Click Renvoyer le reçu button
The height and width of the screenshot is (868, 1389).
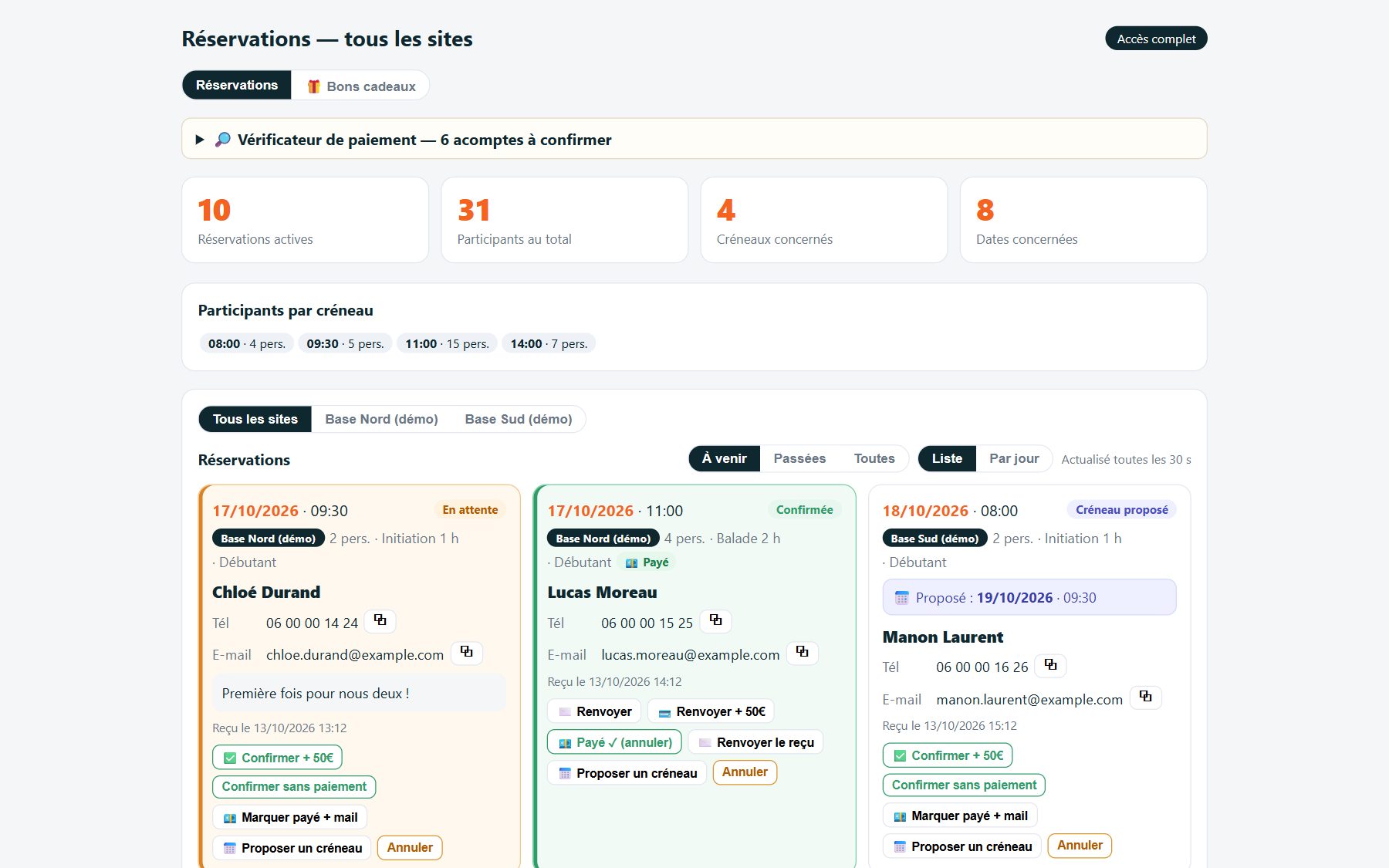tap(755, 742)
